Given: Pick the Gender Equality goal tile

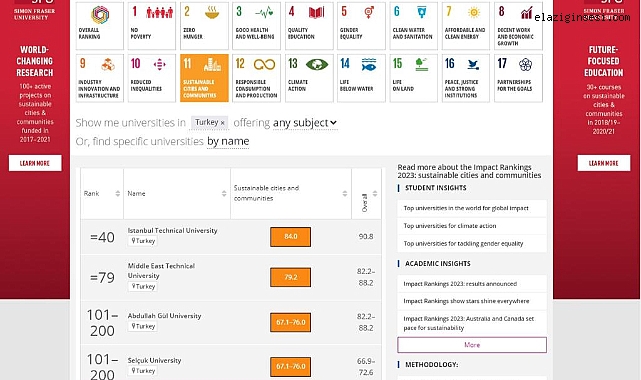Looking at the screenshot, I should click(x=361, y=26).
